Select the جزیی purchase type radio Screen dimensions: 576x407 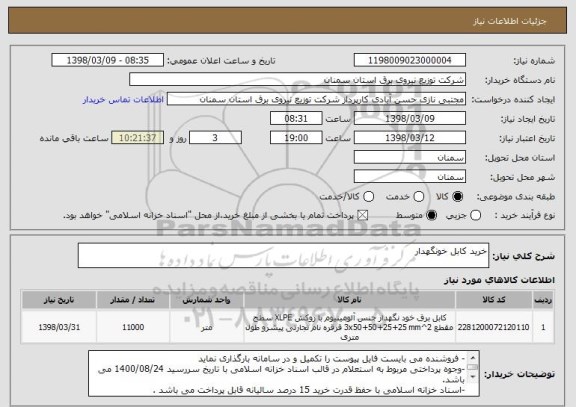pyautogui.click(x=475, y=216)
